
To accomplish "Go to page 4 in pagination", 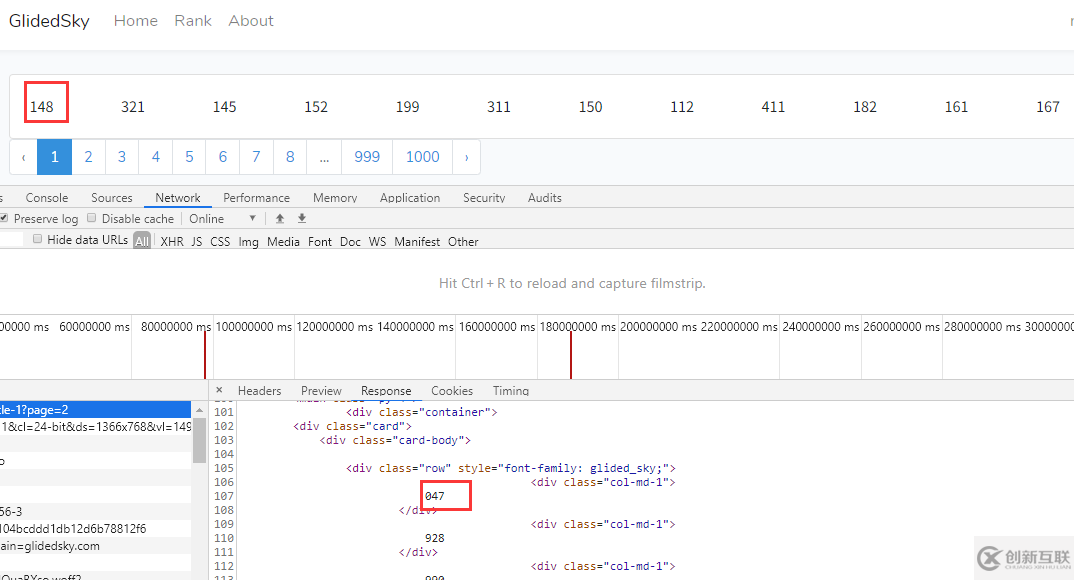I will 155,157.
